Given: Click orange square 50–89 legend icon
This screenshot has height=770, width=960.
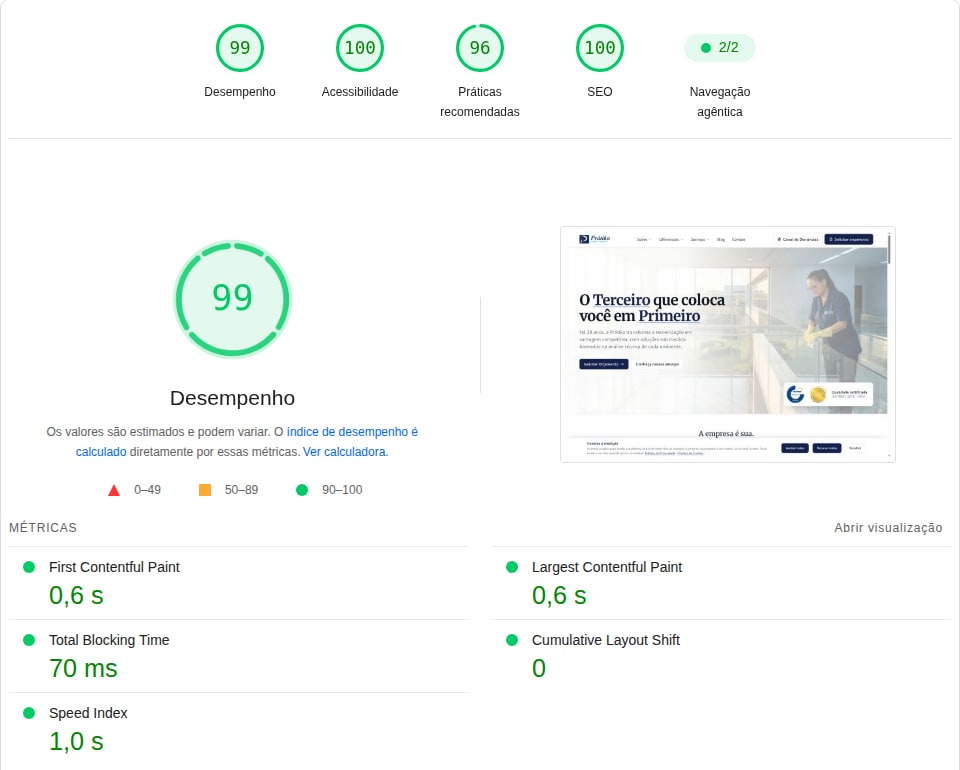Looking at the screenshot, I should tap(205, 490).
